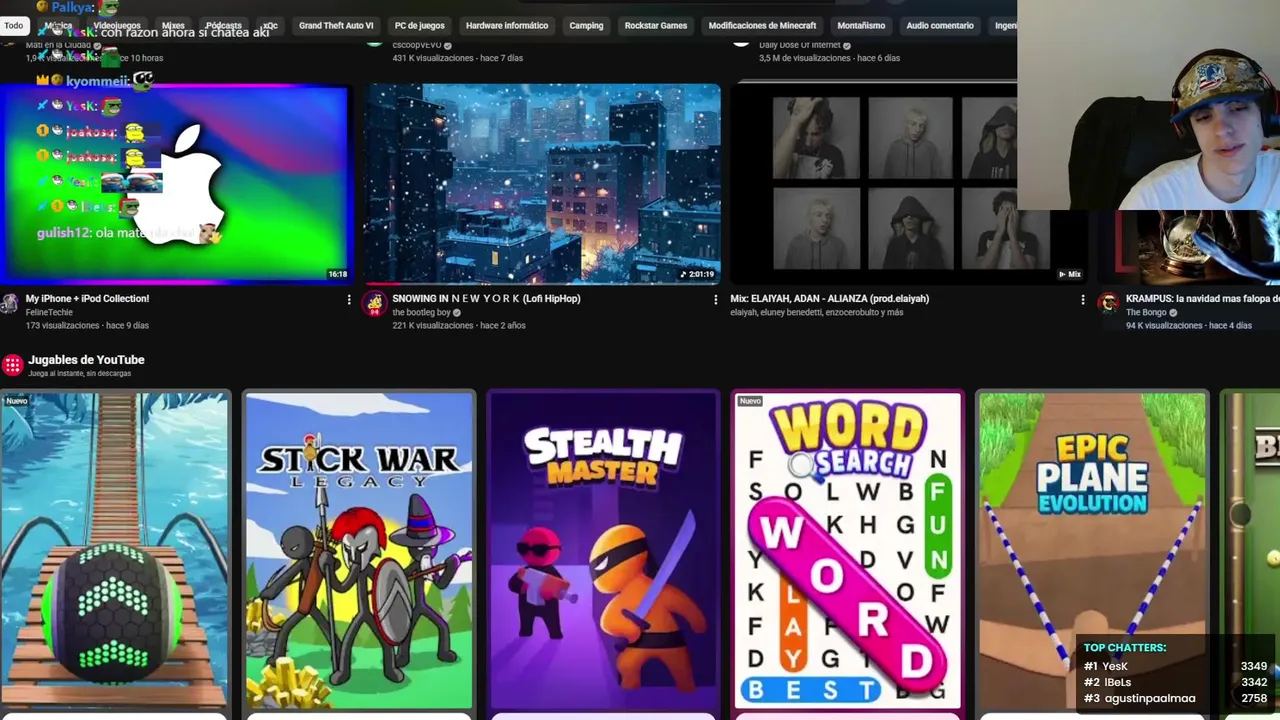Viewport: 1280px width, 720px height.
Task: Click the Mix: ELAIYAH, ADAN - ALIANZA title
Action: click(x=829, y=298)
